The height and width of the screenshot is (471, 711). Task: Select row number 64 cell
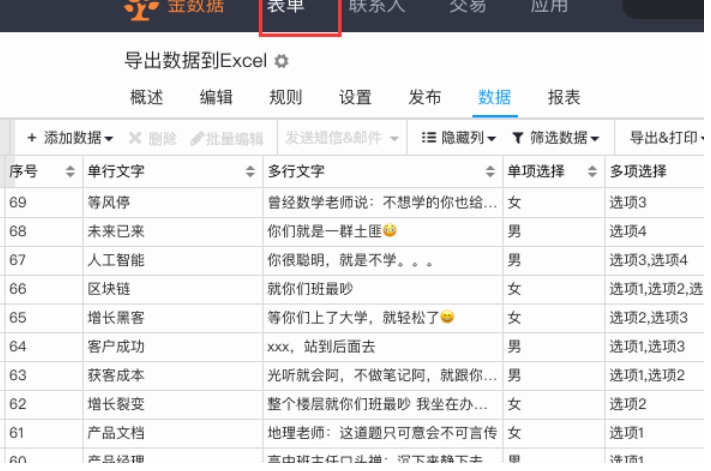point(44,347)
